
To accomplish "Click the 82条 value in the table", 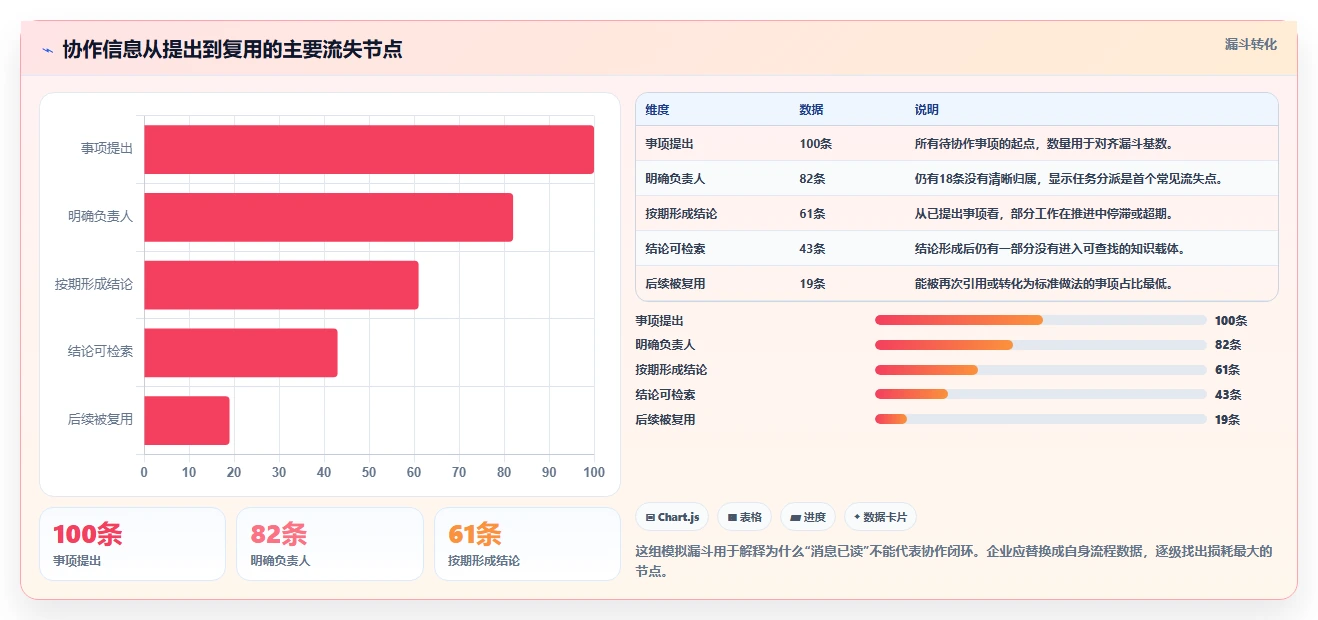I will pyautogui.click(x=812, y=179).
